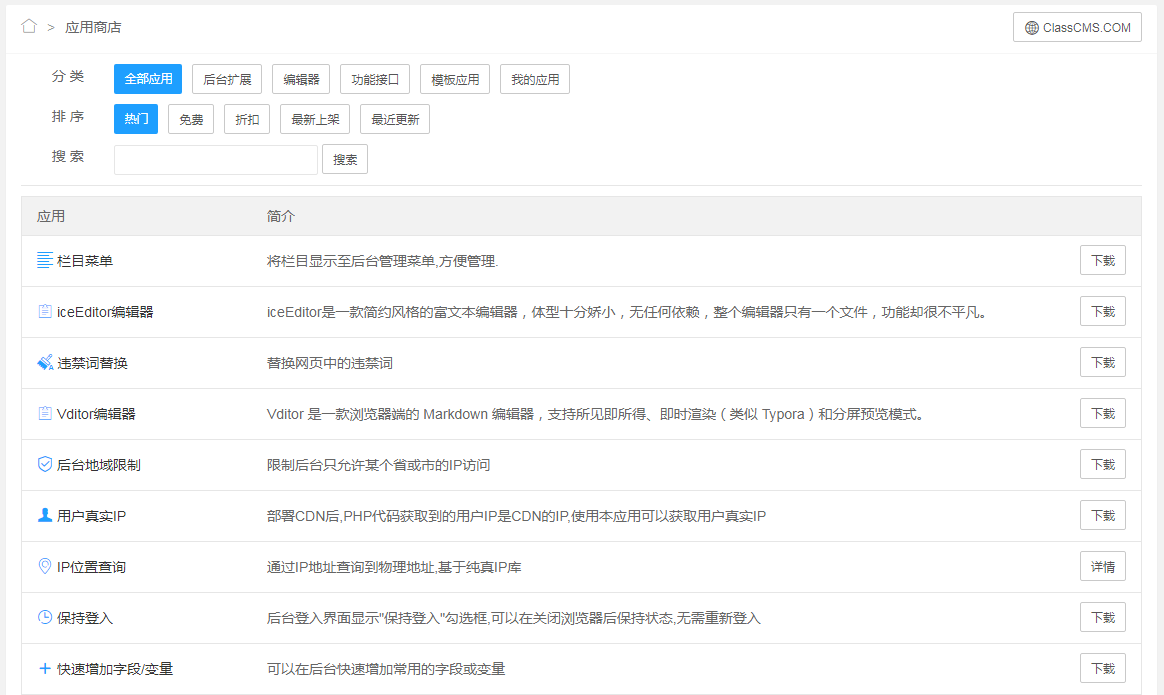
Task: Download the 保持登入 app
Action: click(x=1102, y=617)
